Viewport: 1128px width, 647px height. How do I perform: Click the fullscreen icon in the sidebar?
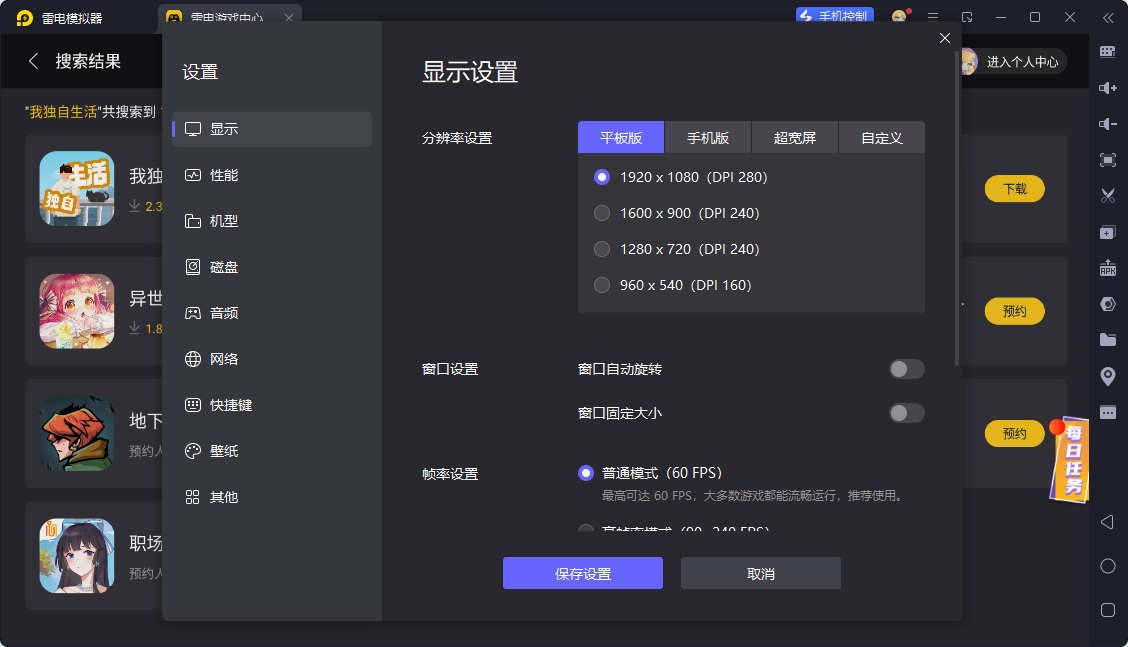coord(1108,159)
